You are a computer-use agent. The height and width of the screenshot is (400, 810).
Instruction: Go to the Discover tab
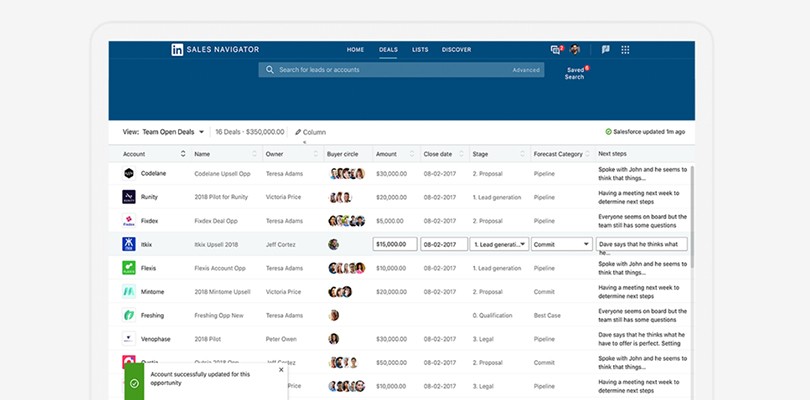(456, 49)
